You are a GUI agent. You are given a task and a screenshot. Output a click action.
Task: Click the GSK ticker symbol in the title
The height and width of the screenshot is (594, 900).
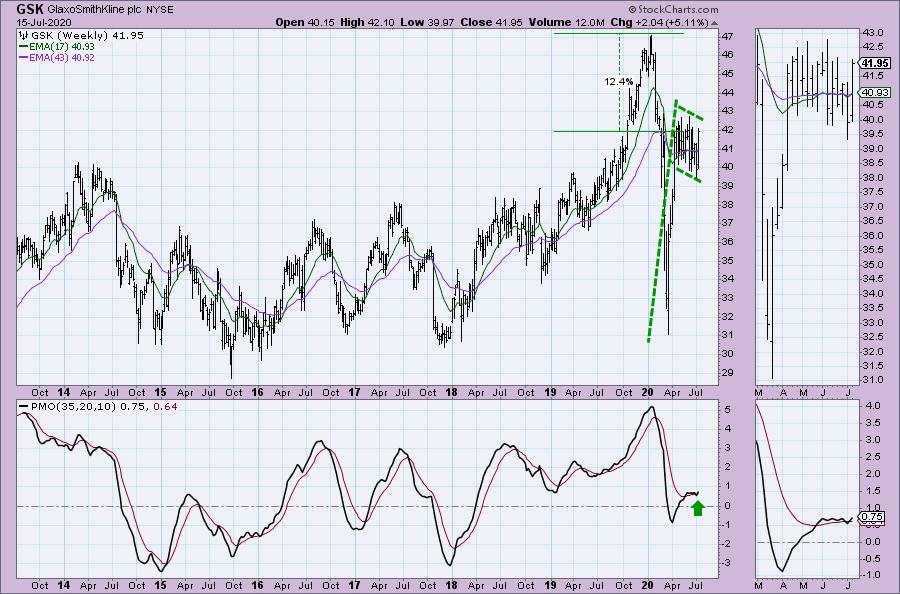click(30, 9)
